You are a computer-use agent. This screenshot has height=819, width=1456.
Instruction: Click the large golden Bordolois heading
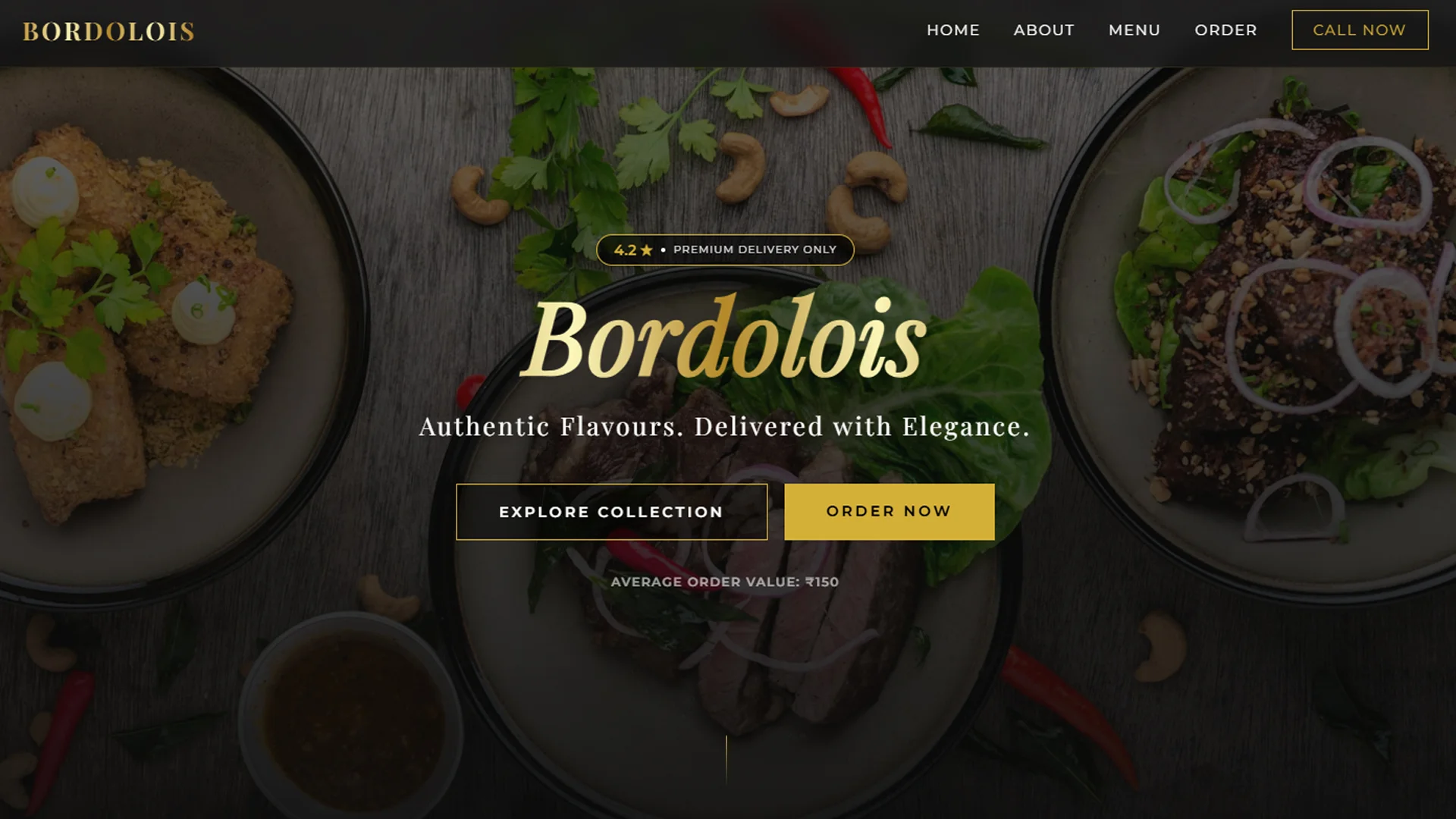click(724, 339)
